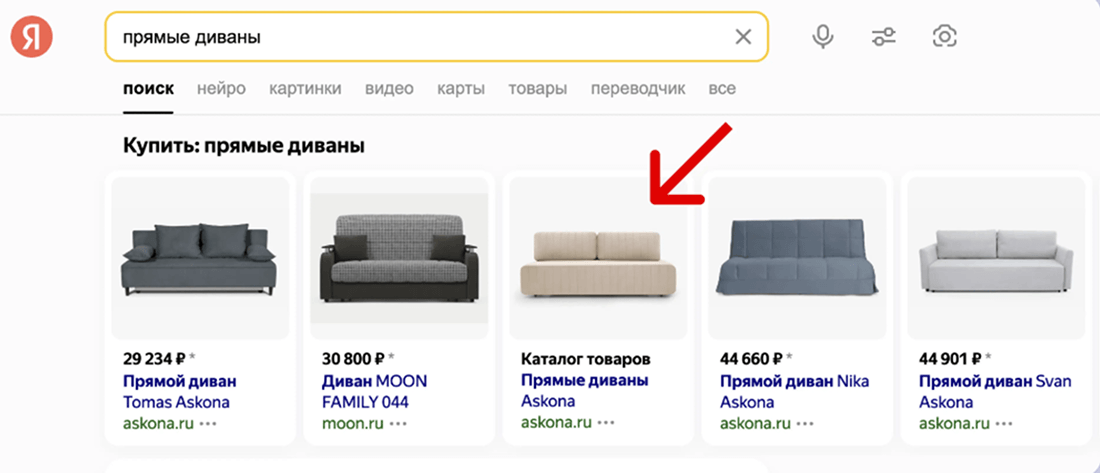View the beige catalog sofa thumbnail
The height and width of the screenshot is (473, 1100).
click(598, 260)
